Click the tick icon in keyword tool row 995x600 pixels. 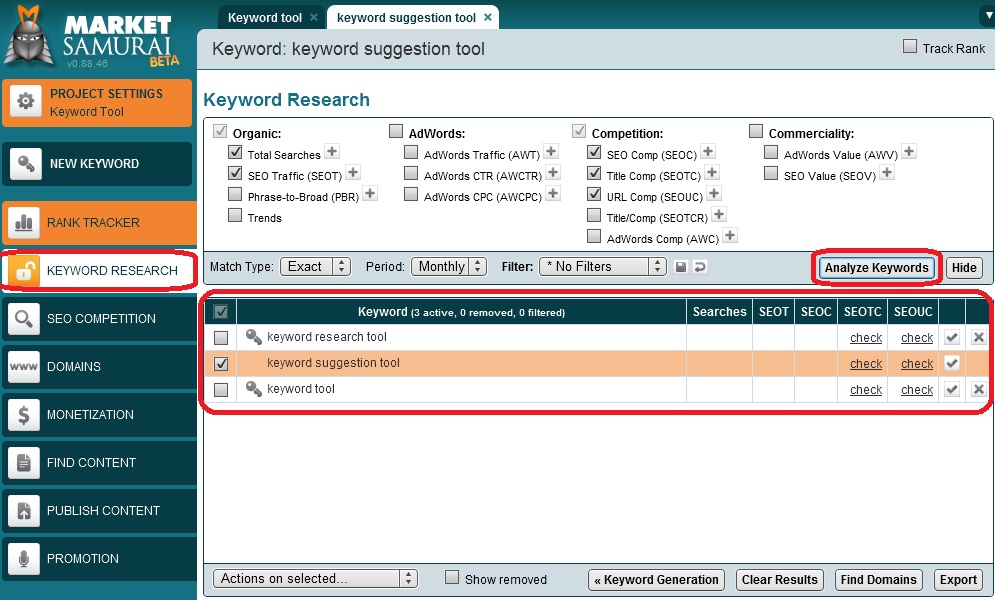(x=952, y=389)
